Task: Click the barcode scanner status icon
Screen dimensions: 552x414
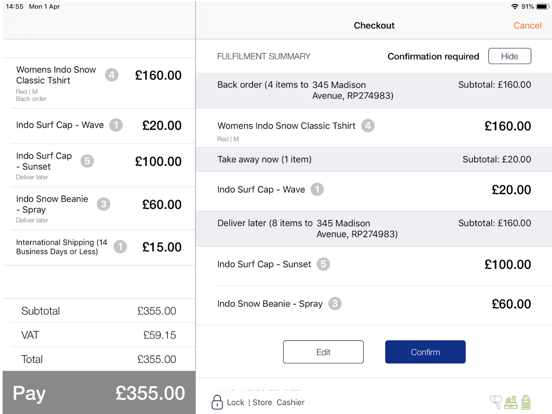Action: (496, 402)
